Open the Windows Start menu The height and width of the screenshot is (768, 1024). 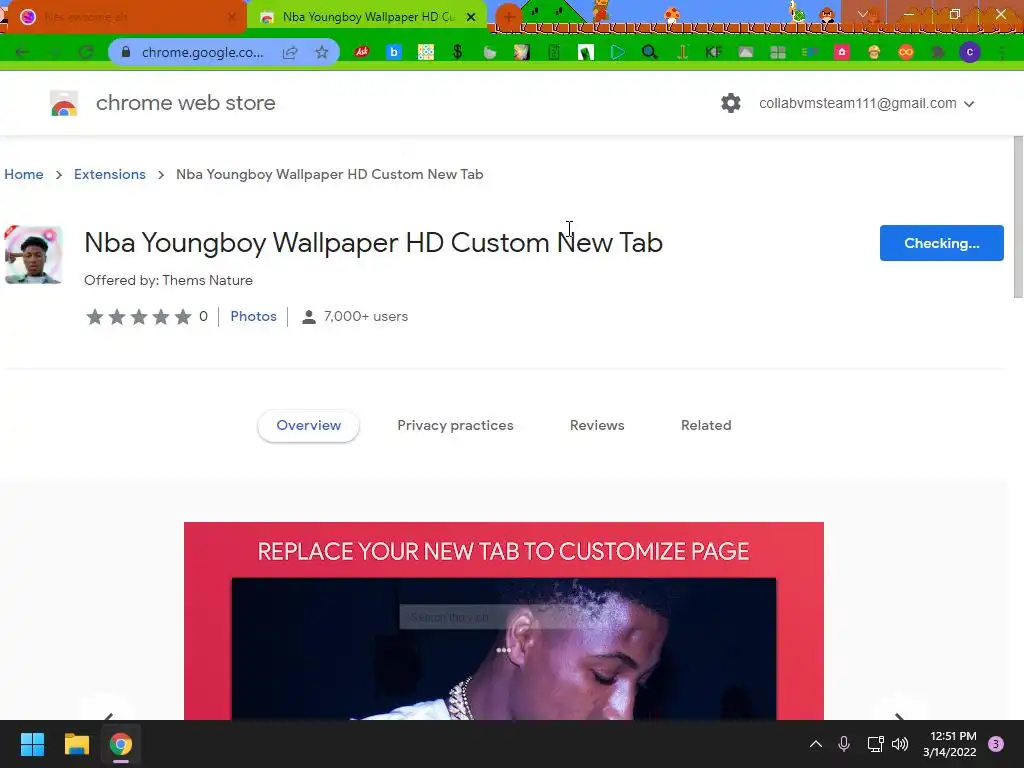pos(32,744)
